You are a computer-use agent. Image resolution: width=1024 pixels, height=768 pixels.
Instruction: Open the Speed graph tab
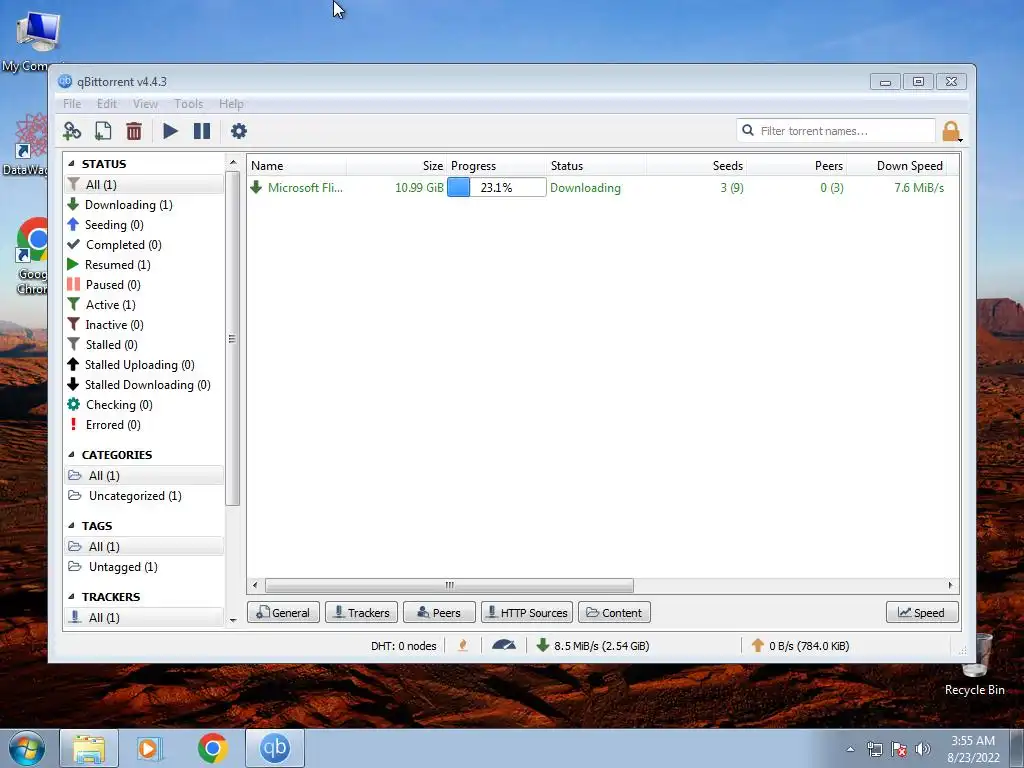coord(922,613)
